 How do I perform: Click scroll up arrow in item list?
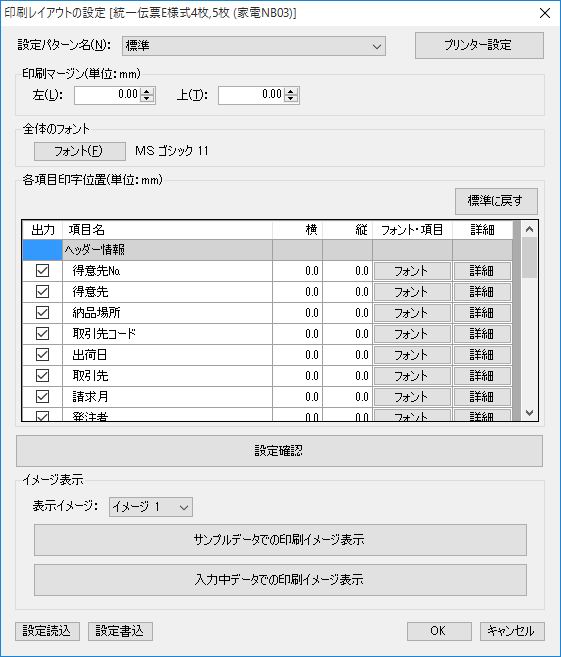[529, 229]
